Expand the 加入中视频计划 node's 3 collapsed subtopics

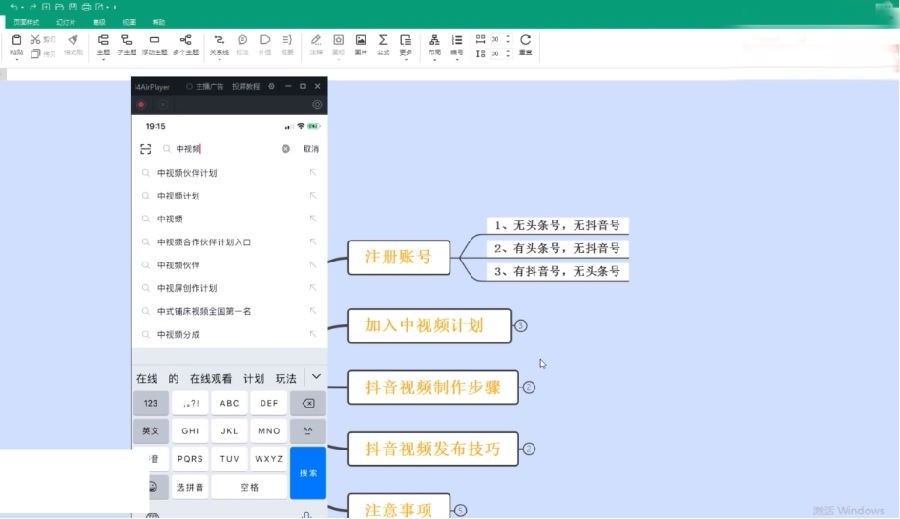tap(521, 326)
